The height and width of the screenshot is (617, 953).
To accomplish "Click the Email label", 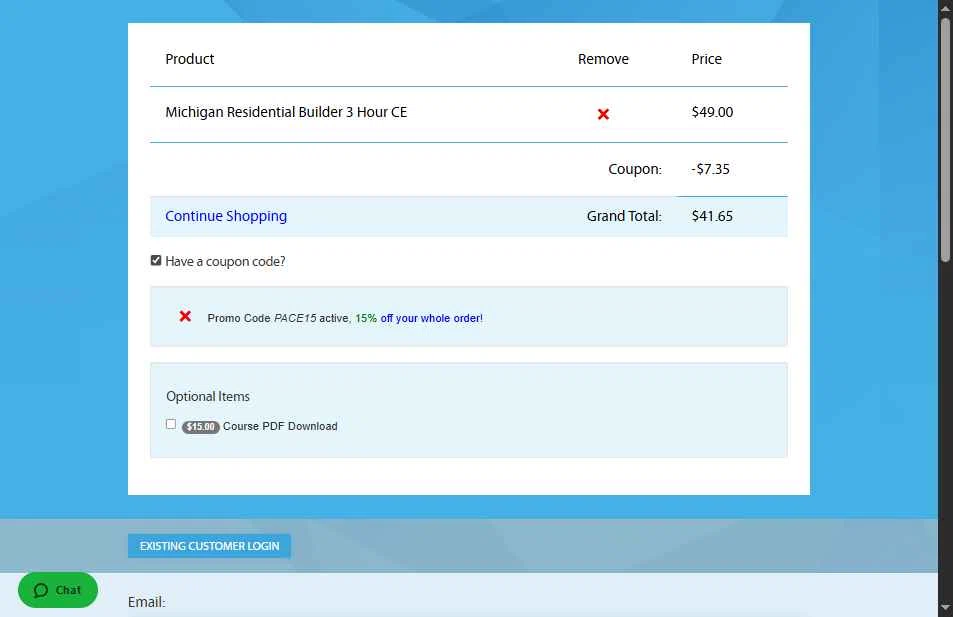I will (x=146, y=602).
